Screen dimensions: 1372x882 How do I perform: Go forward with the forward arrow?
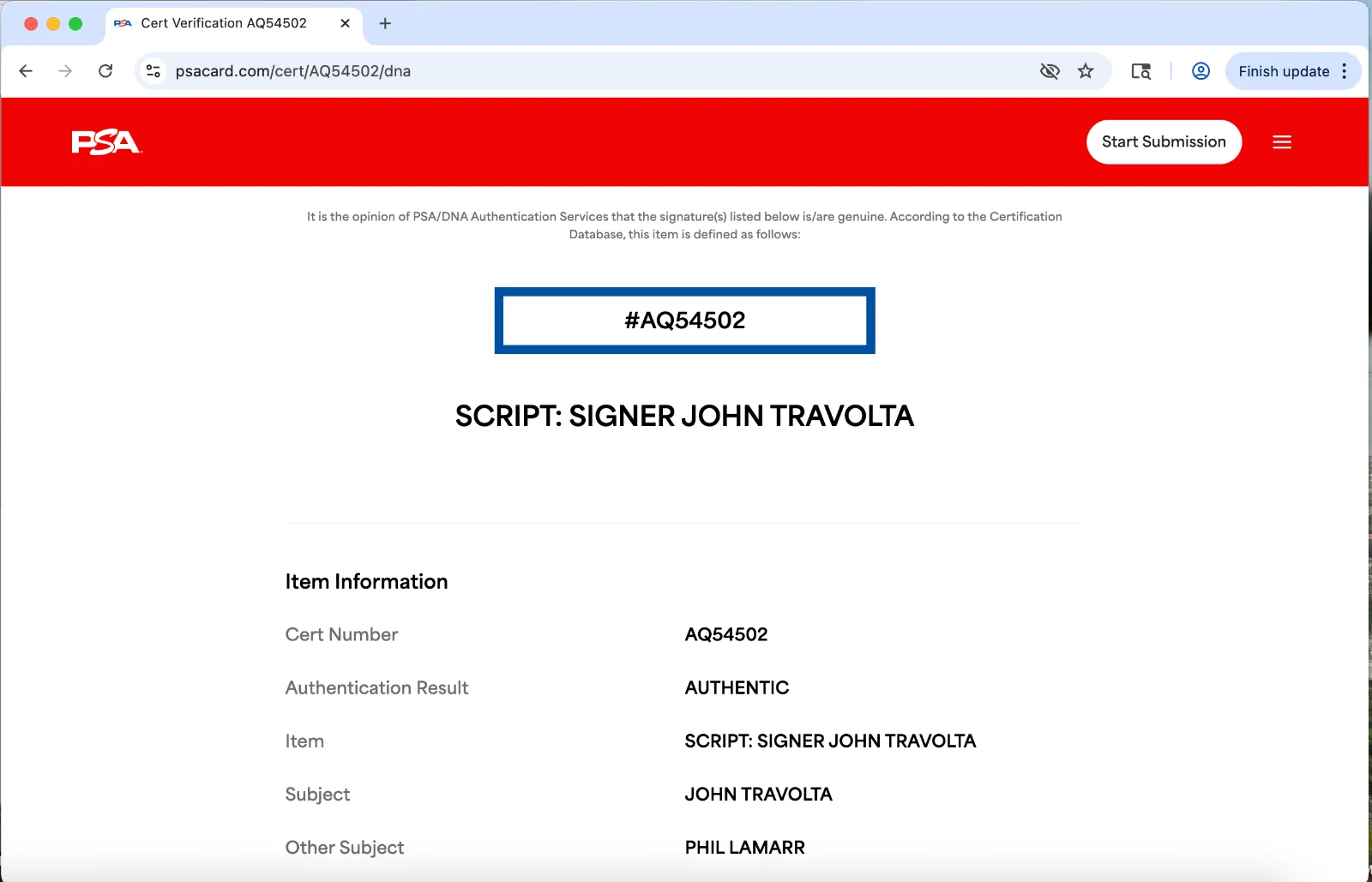click(x=65, y=71)
